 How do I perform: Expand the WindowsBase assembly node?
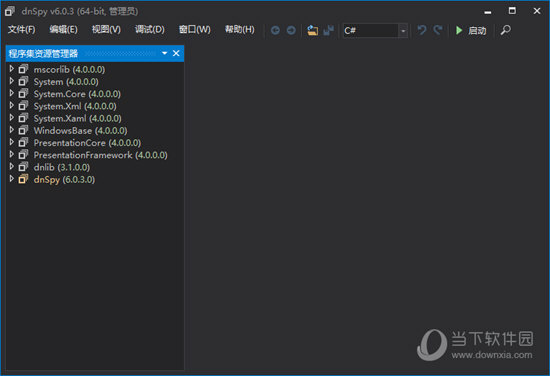click(x=12, y=130)
